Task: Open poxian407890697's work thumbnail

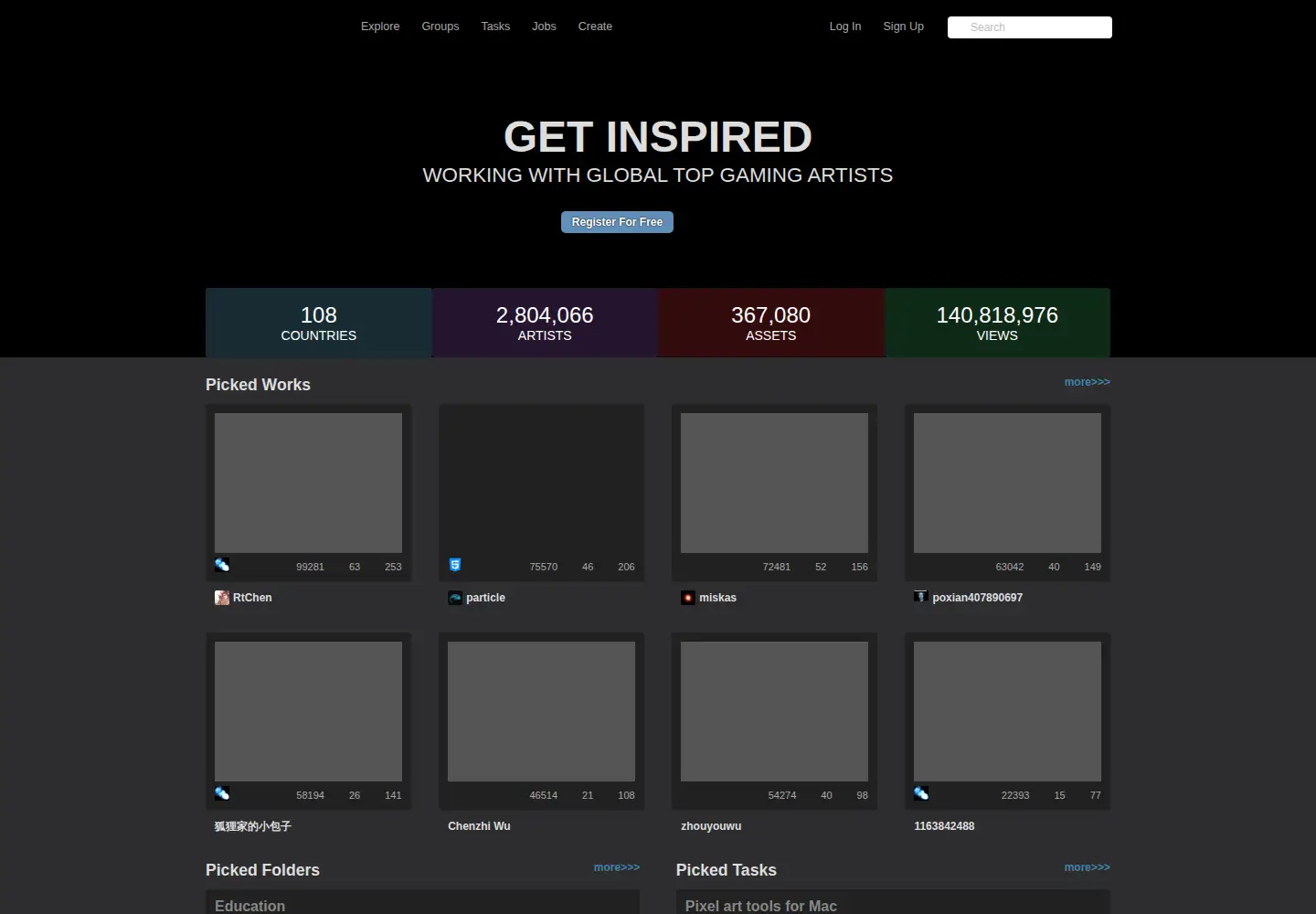Action: pyautogui.click(x=1007, y=483)
